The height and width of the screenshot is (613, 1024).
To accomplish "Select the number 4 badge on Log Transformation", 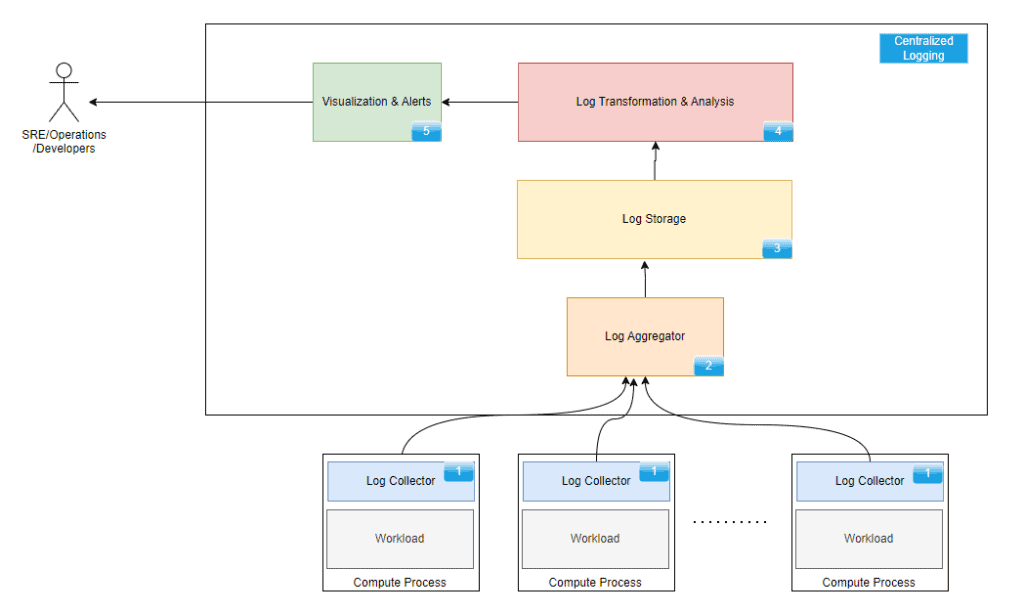I will click(x=778, y=131).
